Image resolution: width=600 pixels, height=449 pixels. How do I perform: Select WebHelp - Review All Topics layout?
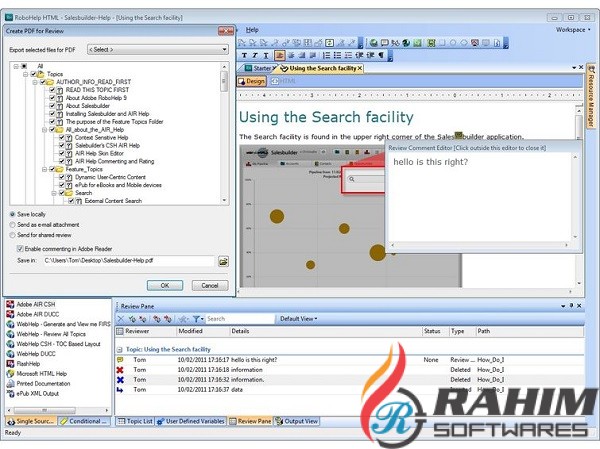coord(46,334)
